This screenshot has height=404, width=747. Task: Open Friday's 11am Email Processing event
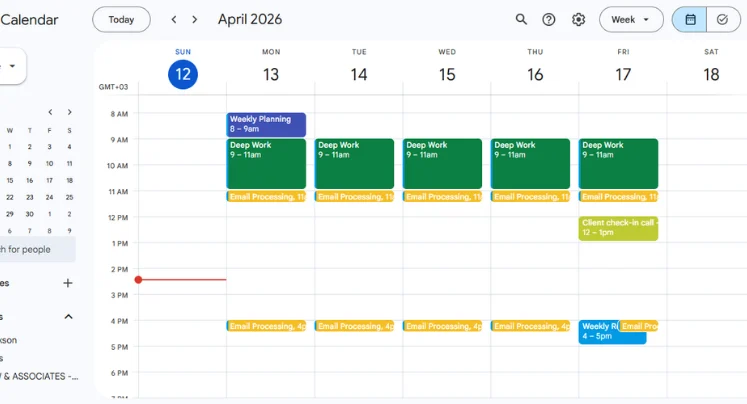(618, 196)
